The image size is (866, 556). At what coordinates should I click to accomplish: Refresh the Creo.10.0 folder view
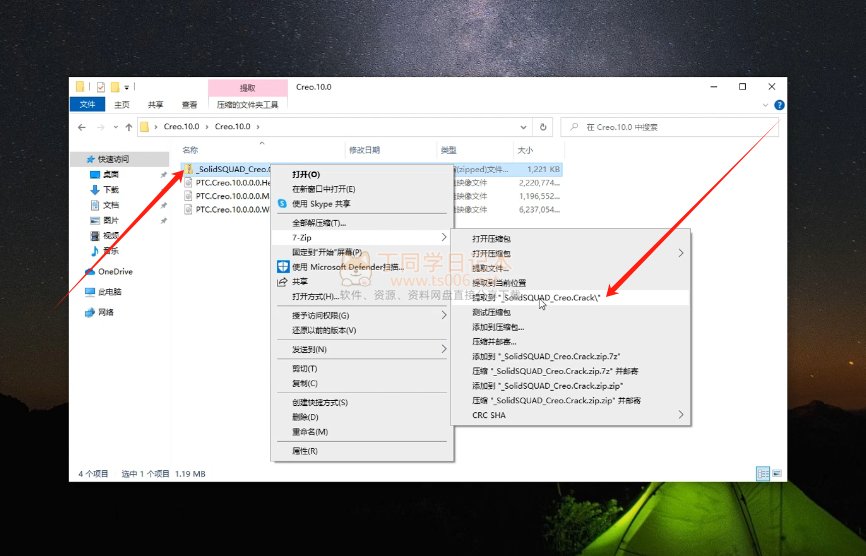pos(543,127)
